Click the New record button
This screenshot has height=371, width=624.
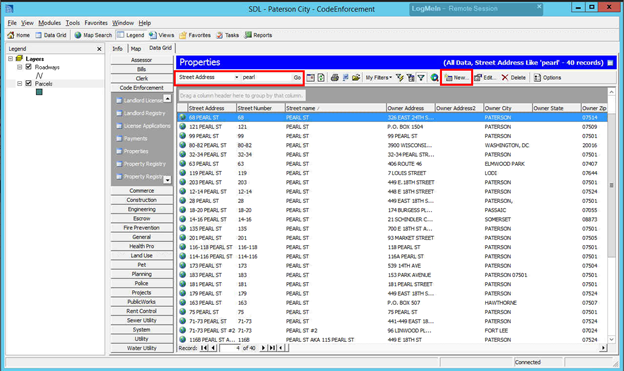tap(456, 78)
